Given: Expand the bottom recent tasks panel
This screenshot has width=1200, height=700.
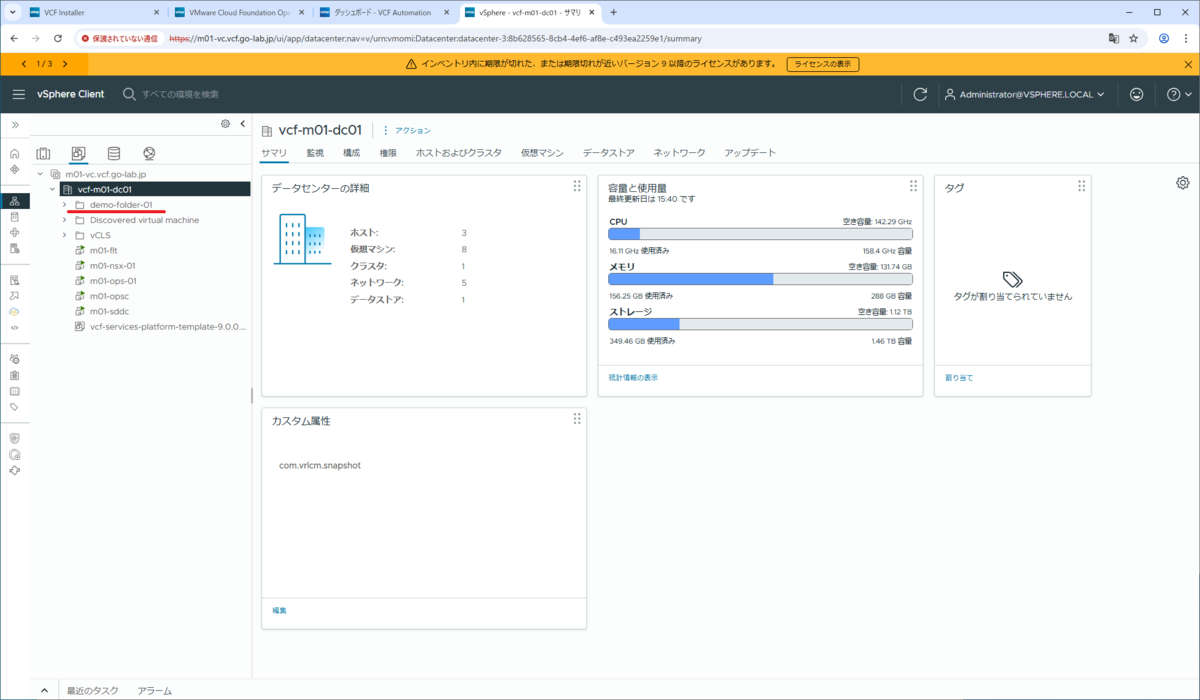Looking at the screenshot, I should pos(44,691).
